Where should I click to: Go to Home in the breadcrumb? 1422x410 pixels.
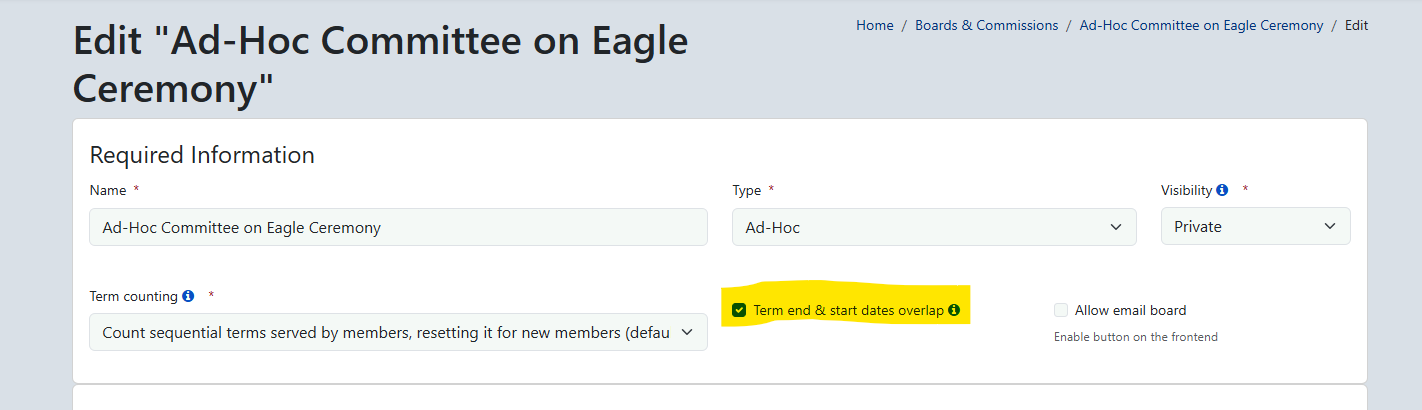click(874, 25)
